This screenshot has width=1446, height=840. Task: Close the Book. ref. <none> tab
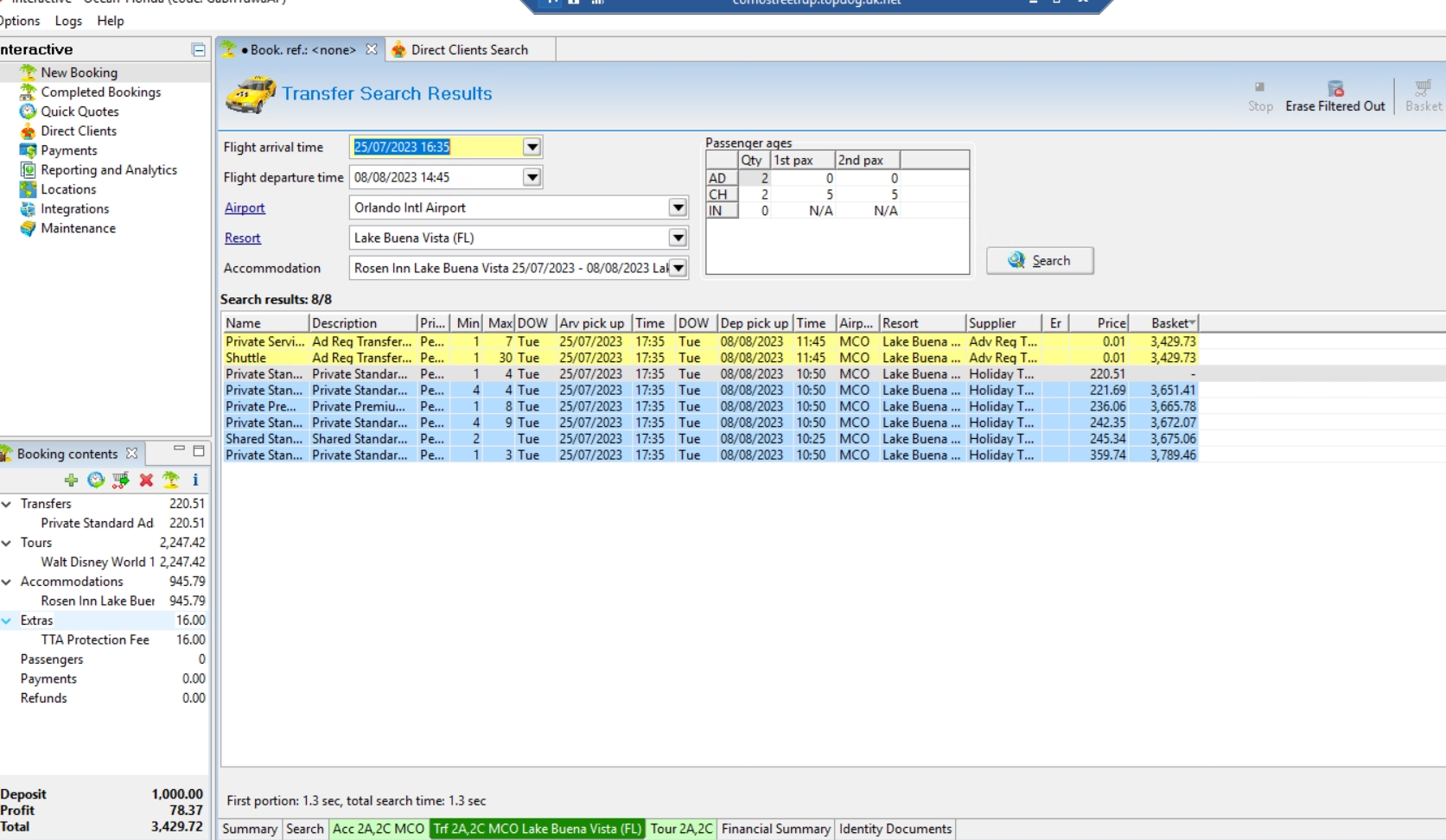point(372,49)
